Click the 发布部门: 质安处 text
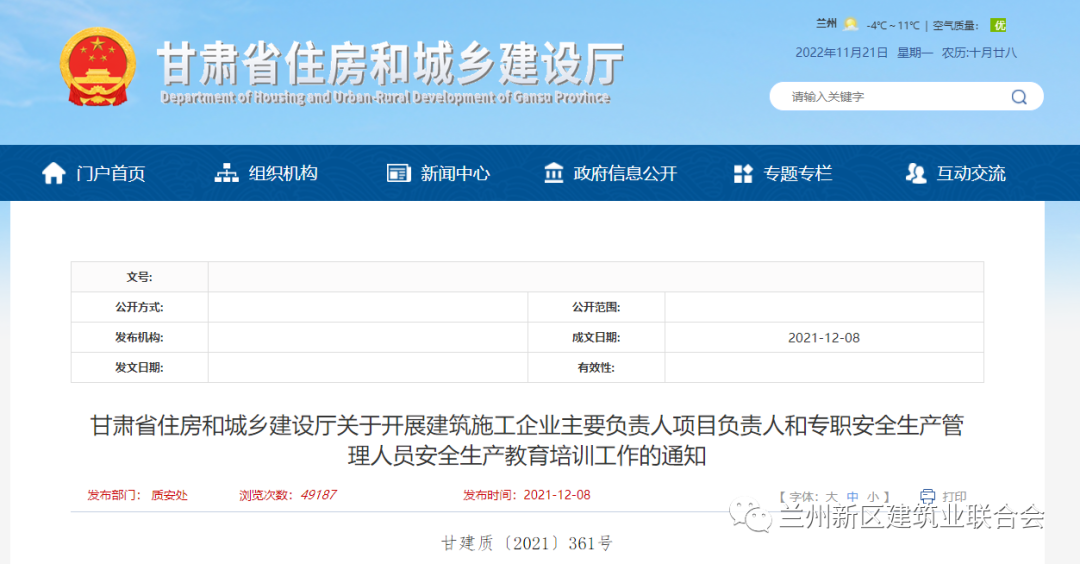 click(137, 495)
